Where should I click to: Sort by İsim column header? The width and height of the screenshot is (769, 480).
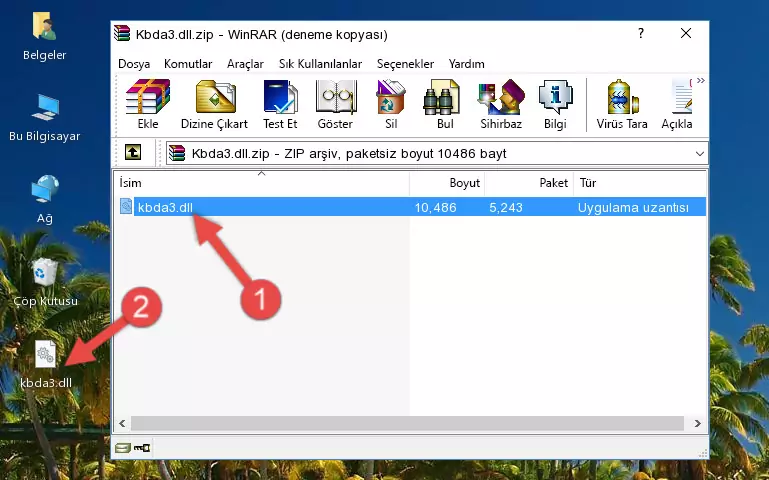click(x=262, y=183)
